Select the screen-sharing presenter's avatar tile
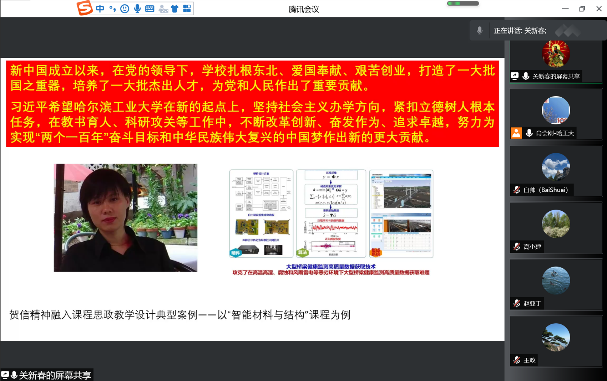 pos(556,62)
